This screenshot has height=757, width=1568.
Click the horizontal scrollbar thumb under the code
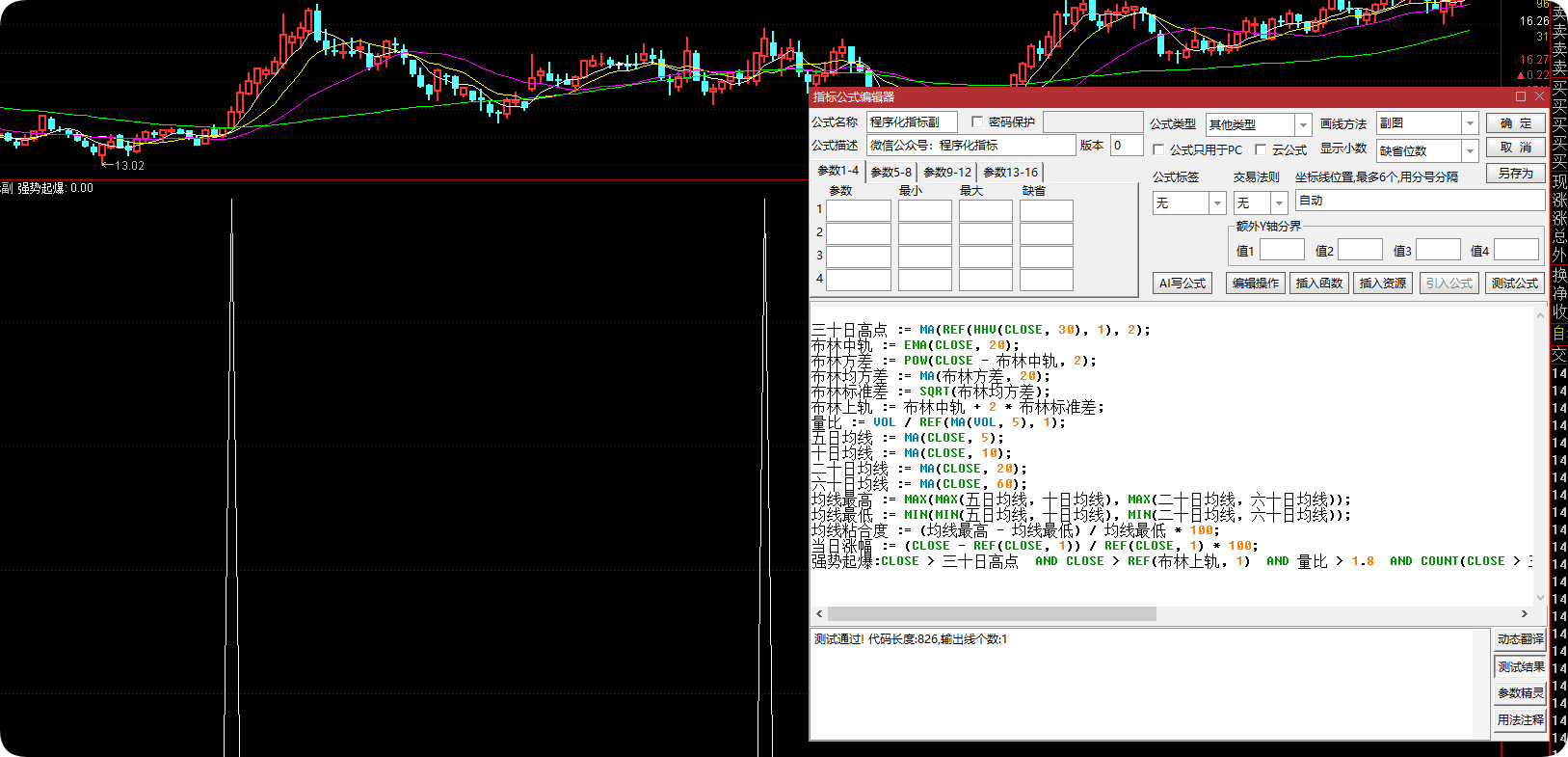pyautogui.click(x=992, y=614)
